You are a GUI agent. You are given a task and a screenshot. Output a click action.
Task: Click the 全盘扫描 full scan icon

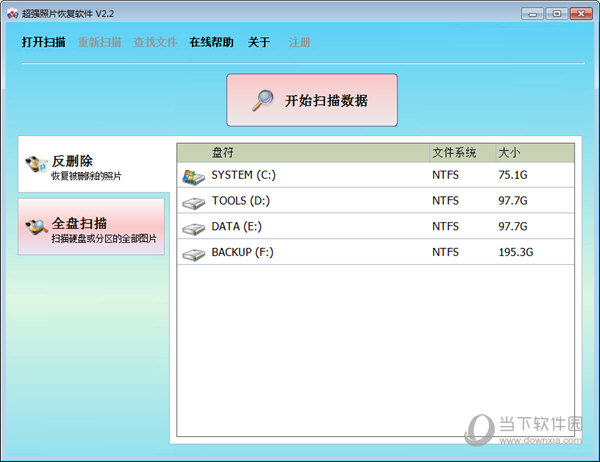pyautogui.click(x=37, y=228)
